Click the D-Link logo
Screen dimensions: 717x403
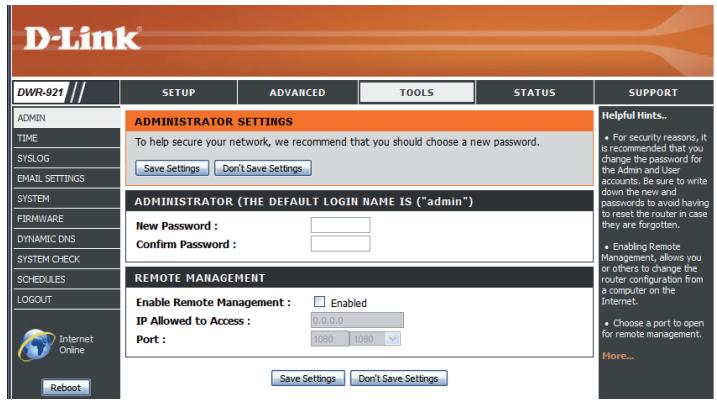tap(82, 38)
